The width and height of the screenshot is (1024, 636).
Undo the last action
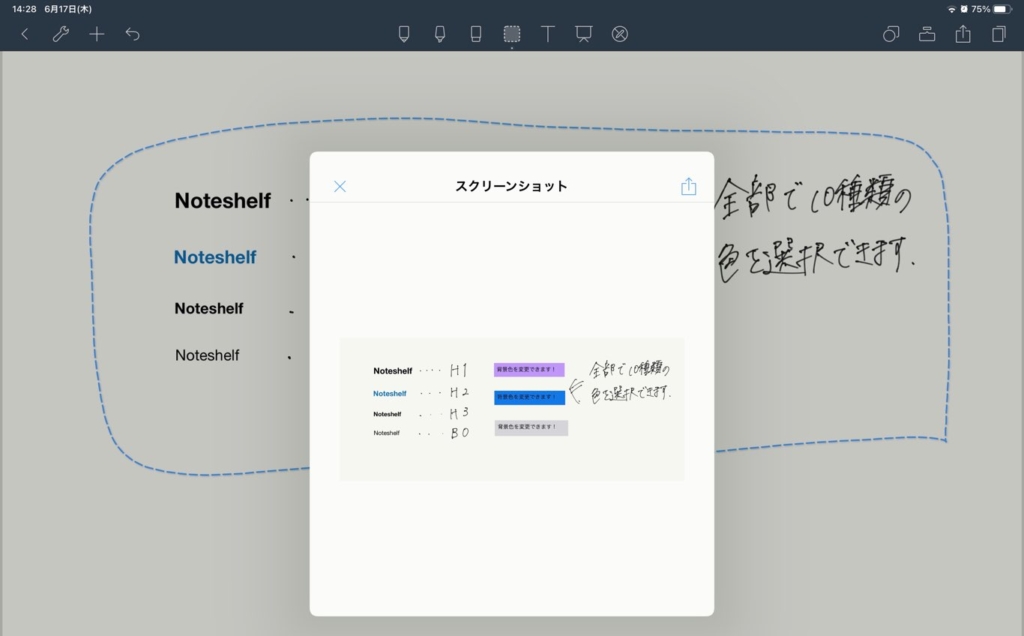pos(133,34)
